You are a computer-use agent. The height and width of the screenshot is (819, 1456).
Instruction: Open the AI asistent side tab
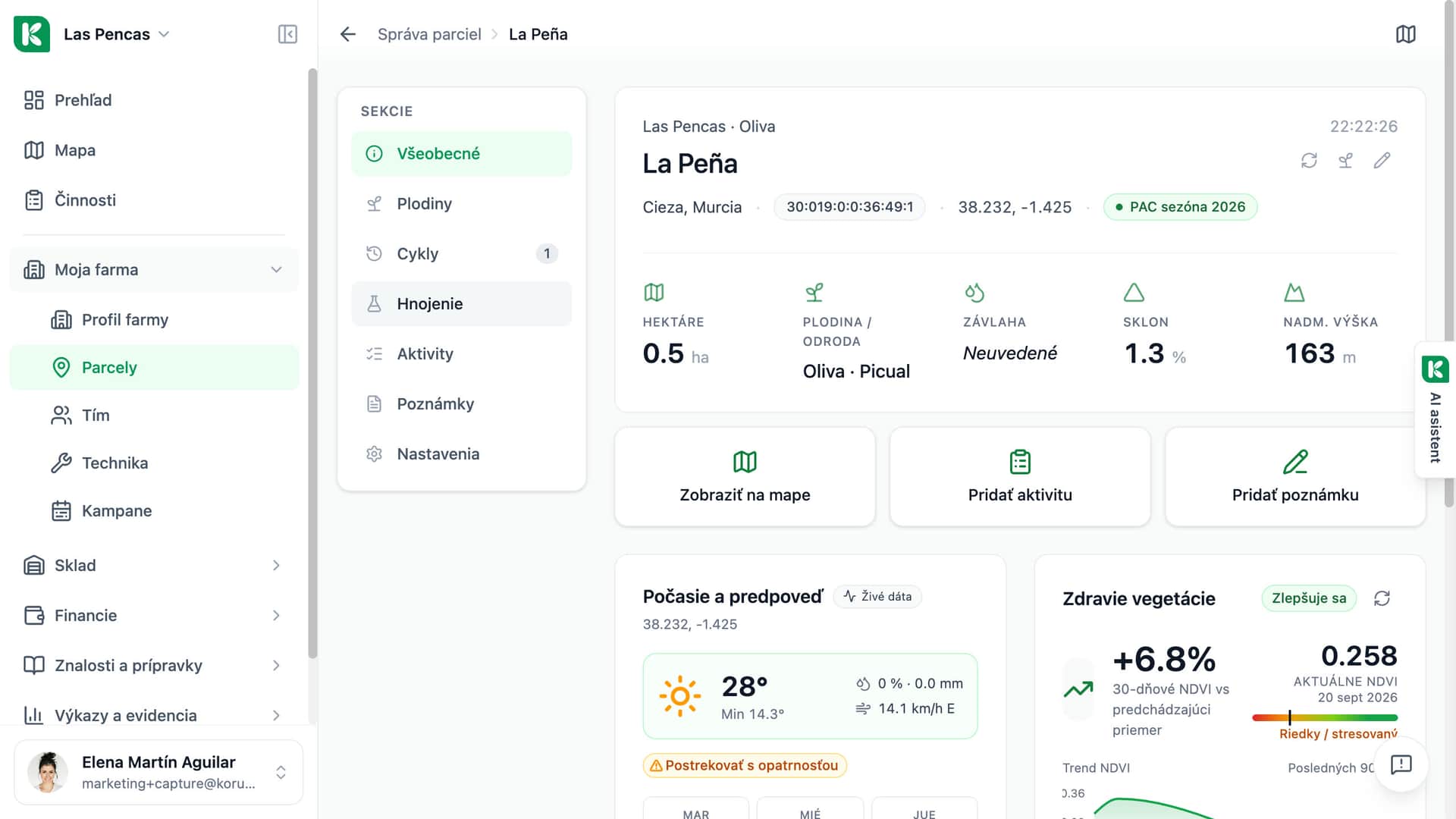[1435, 409]
